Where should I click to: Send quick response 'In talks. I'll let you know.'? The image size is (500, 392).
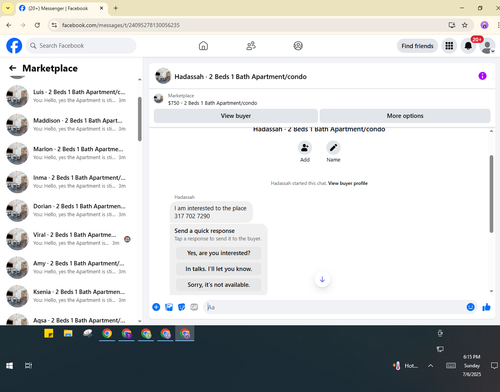218,269
